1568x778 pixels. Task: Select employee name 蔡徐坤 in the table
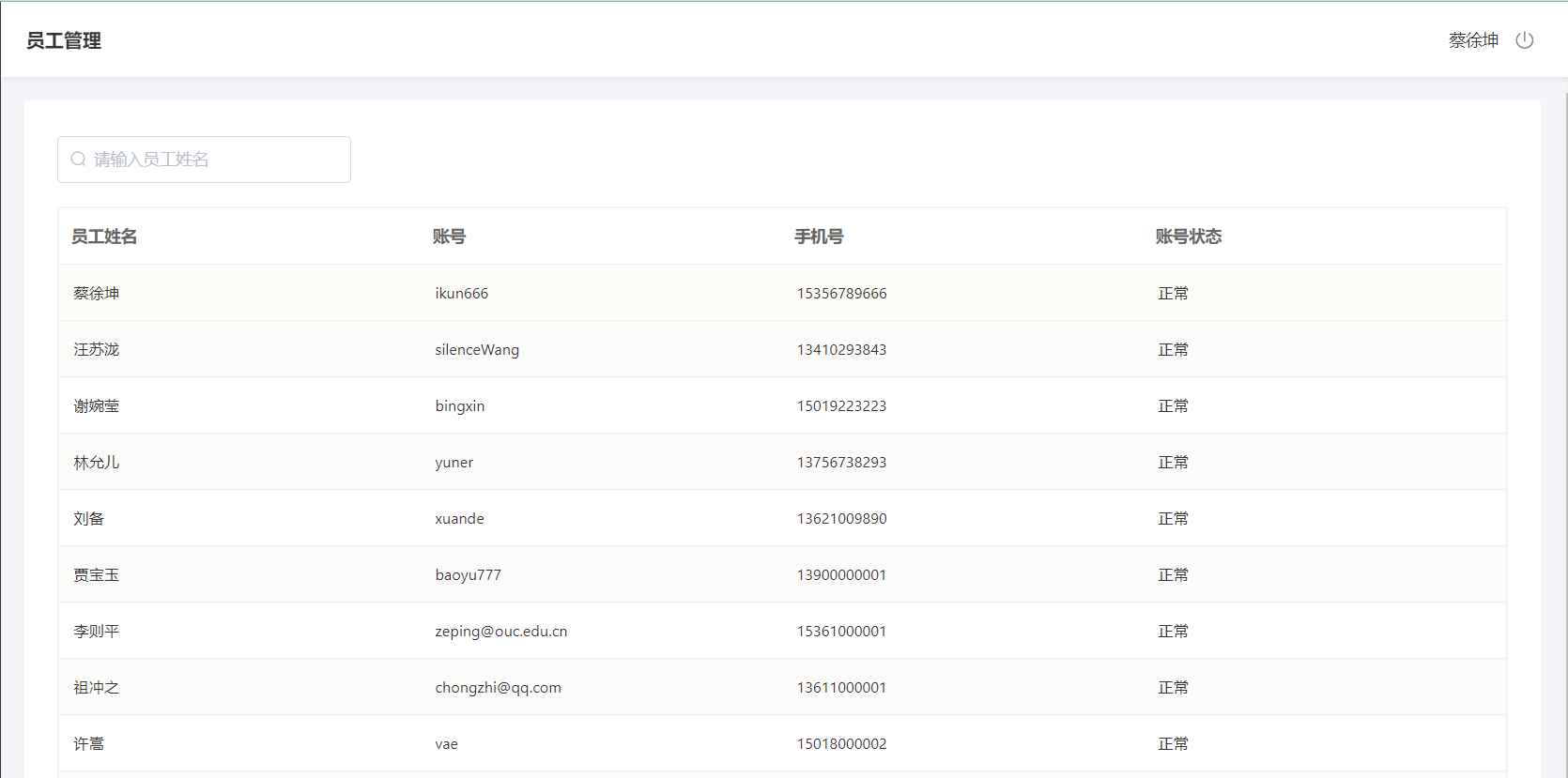tap(97, 294)
